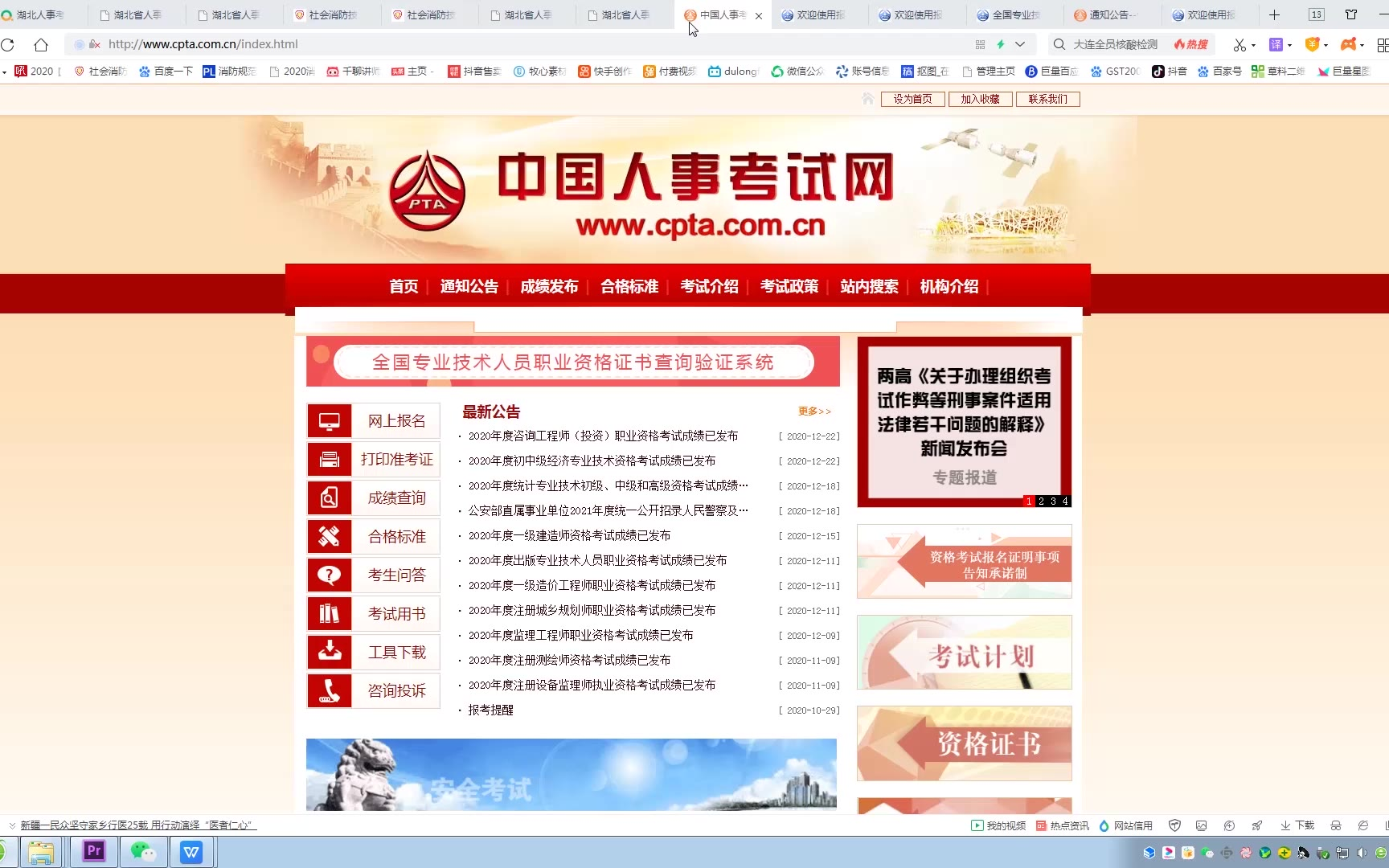Click 更多>> beside 最新公告
Viewport: 1389px width, 868px height.
click(x=814, y=411)
